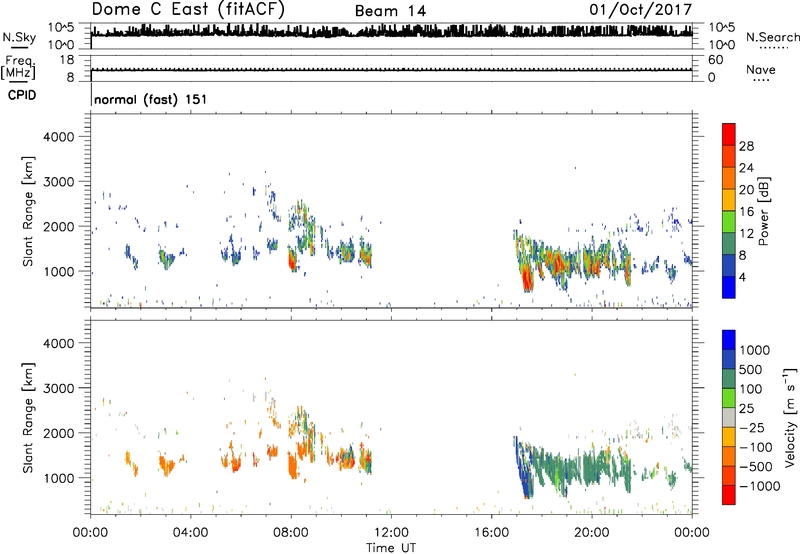Click the plot title 'Dome C East (fitACF)'
The width and height of the screenshot is (800, 554).
(x=188, y=9)
